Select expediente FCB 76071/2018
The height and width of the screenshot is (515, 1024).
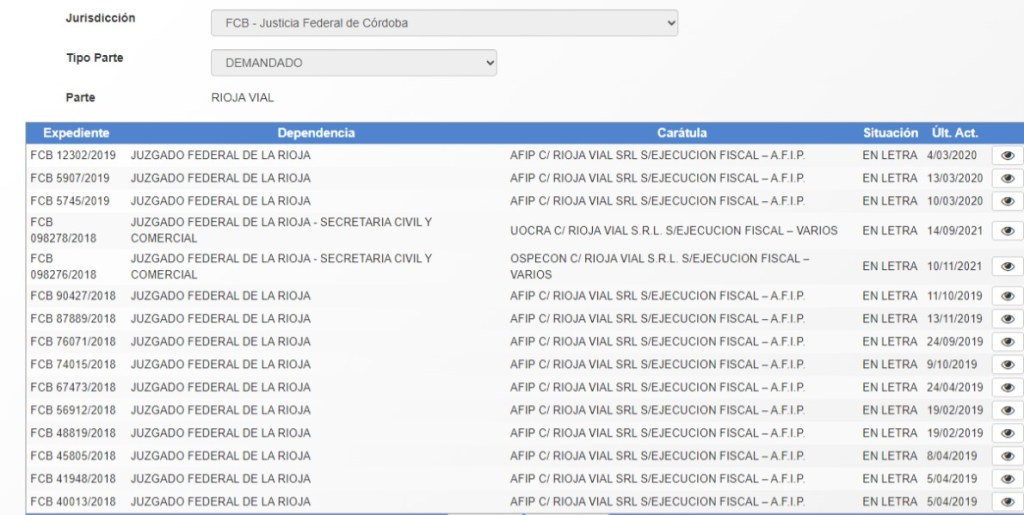click(x=73, y=341)
